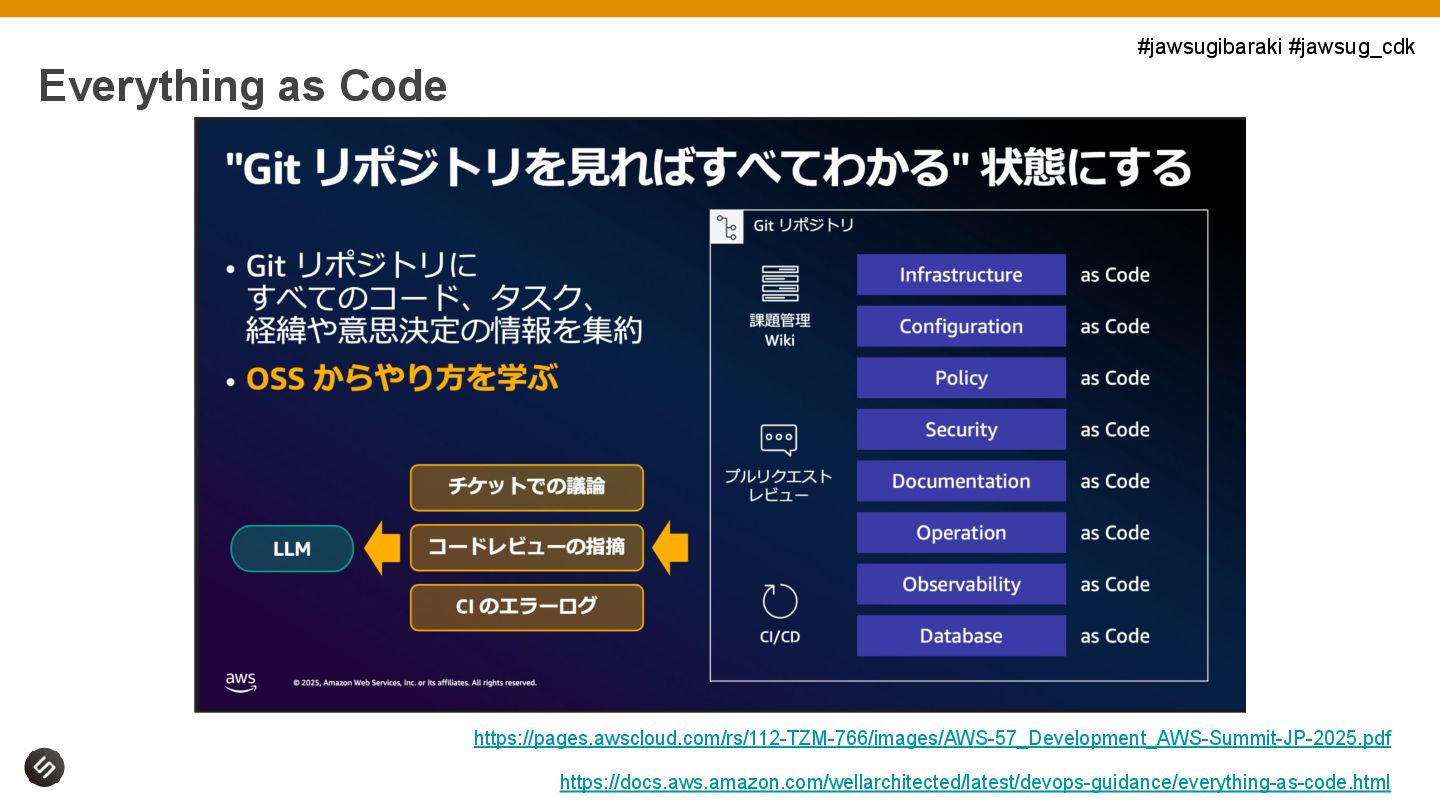This screenshot has height=810, width=1440.
Task: Click the LLM rounded box
Action: pyautogui.click(x=292, y=548)
